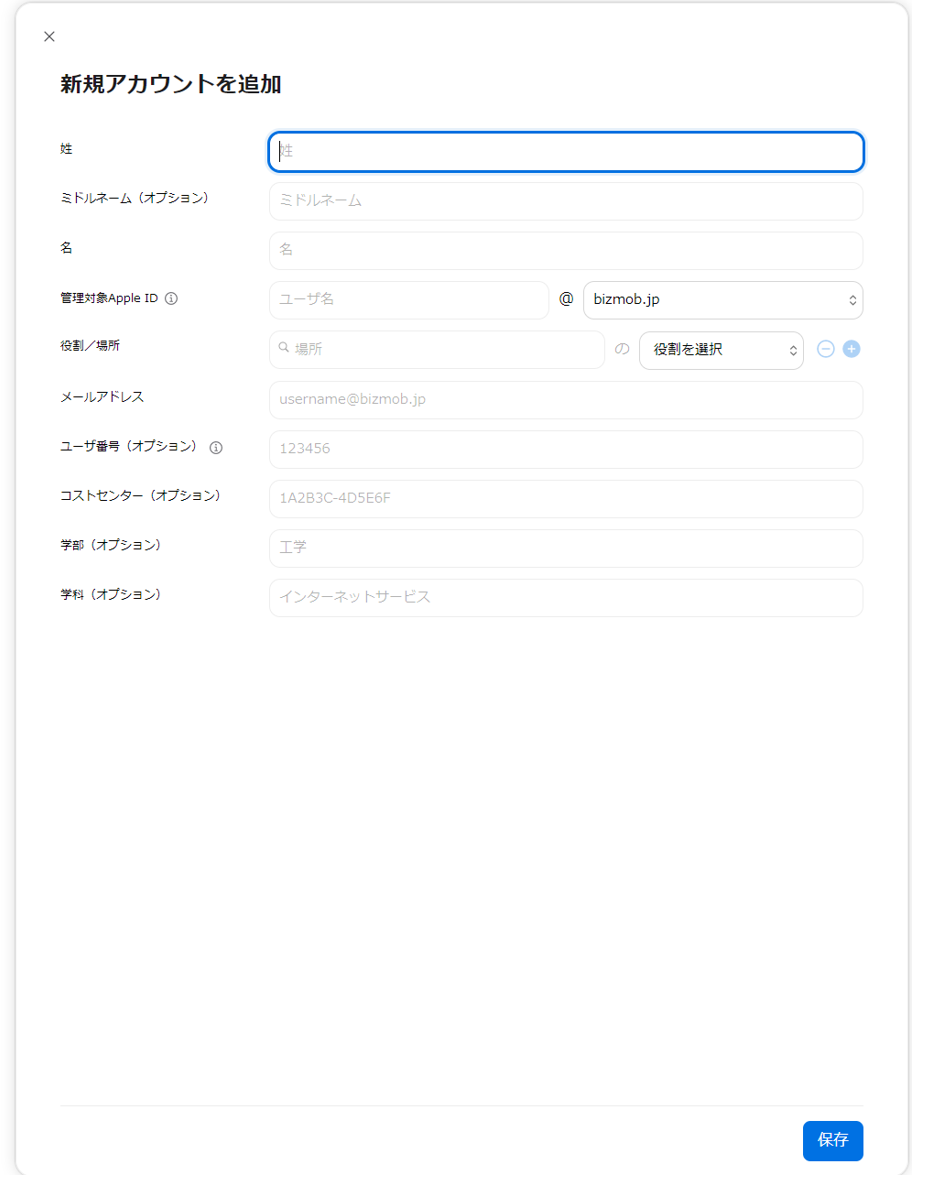Click info icon beside ユーザ番号 label
Viewport: 925px width, 1177px height.
(x=216, y=448)
